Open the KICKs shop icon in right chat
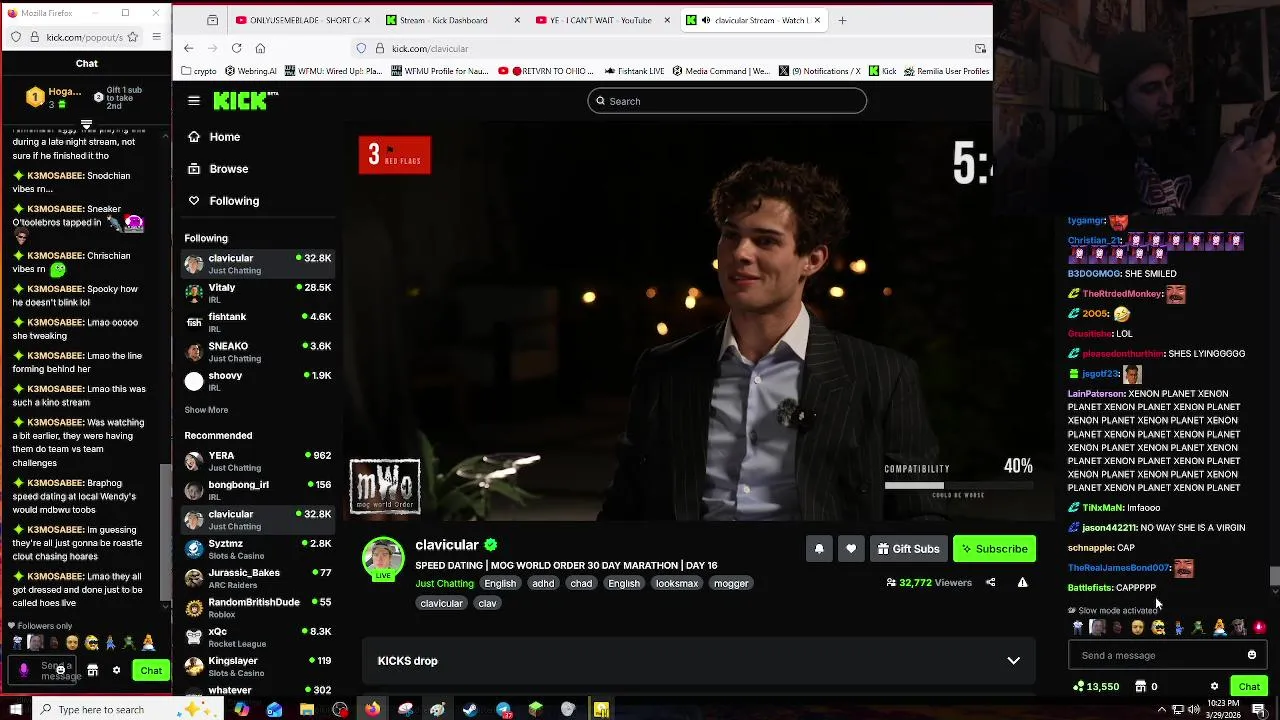 1140,686
